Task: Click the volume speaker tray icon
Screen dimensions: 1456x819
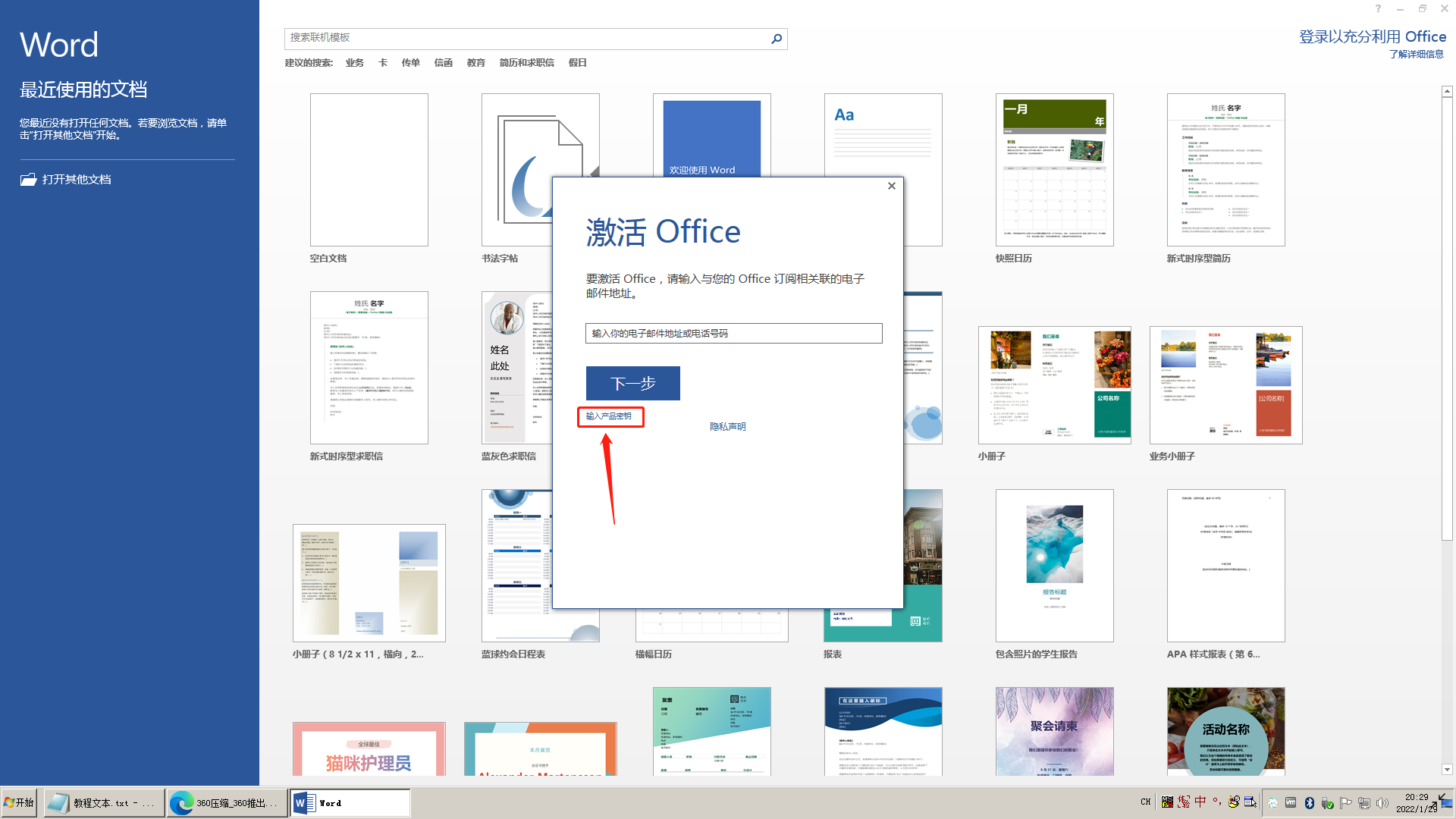Action: pyautogui.click(x=1382, y=802)
